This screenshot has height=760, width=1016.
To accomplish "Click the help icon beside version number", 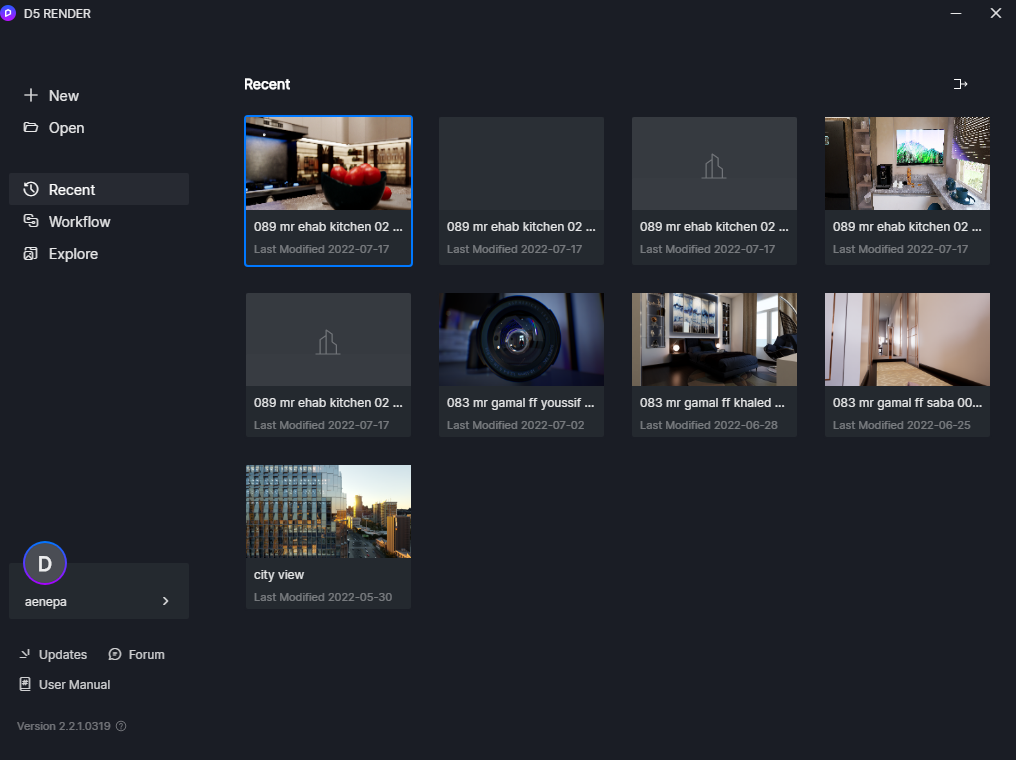I will pos(121,726).
